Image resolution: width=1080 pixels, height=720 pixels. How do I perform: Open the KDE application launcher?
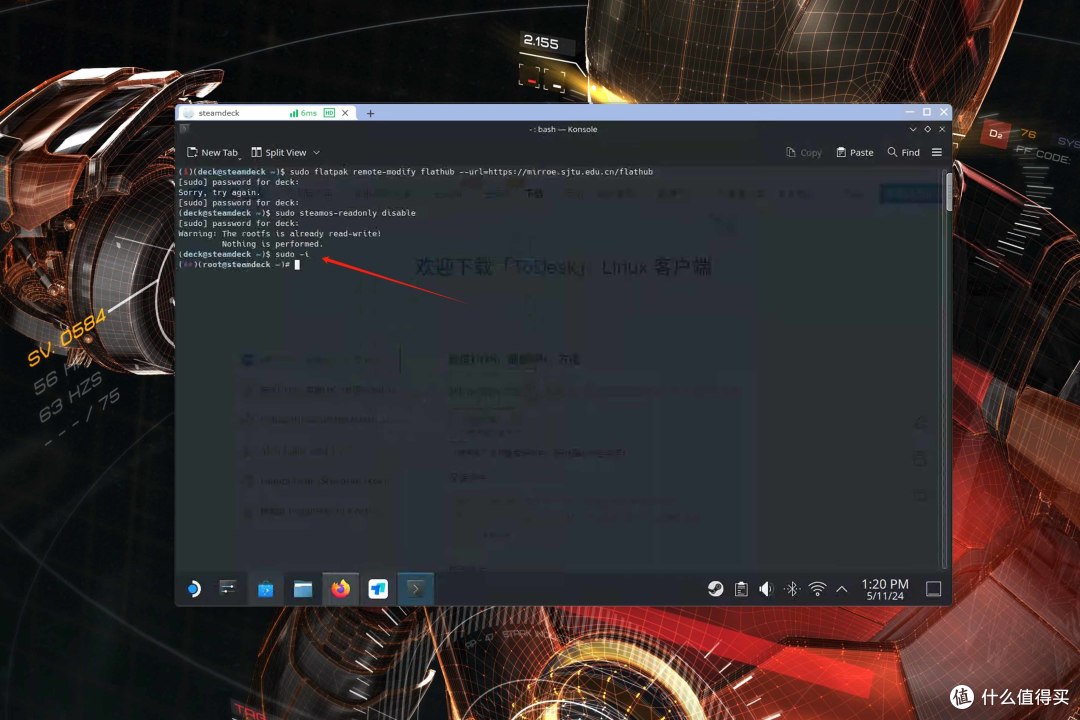pyautogui.click(x=194, y=588)
